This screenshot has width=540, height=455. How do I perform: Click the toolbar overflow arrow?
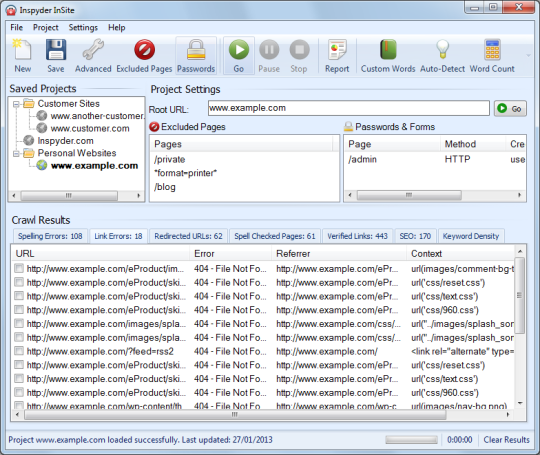[x=529, y=55]
